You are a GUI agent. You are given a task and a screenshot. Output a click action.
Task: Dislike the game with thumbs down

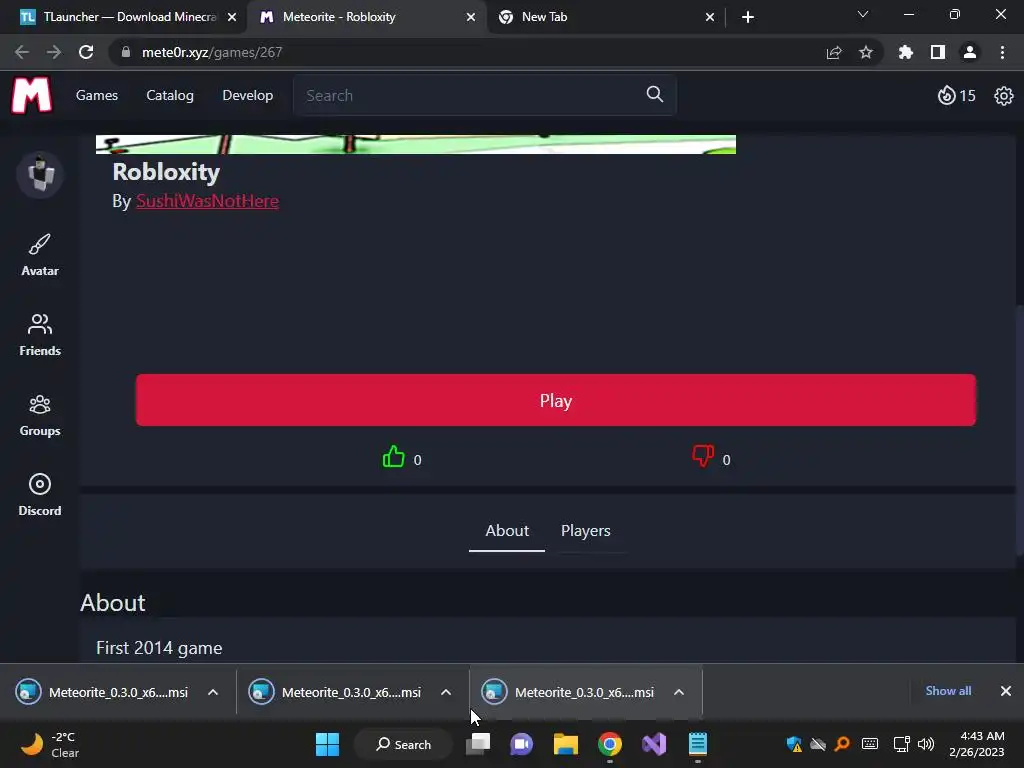(703, 455)
